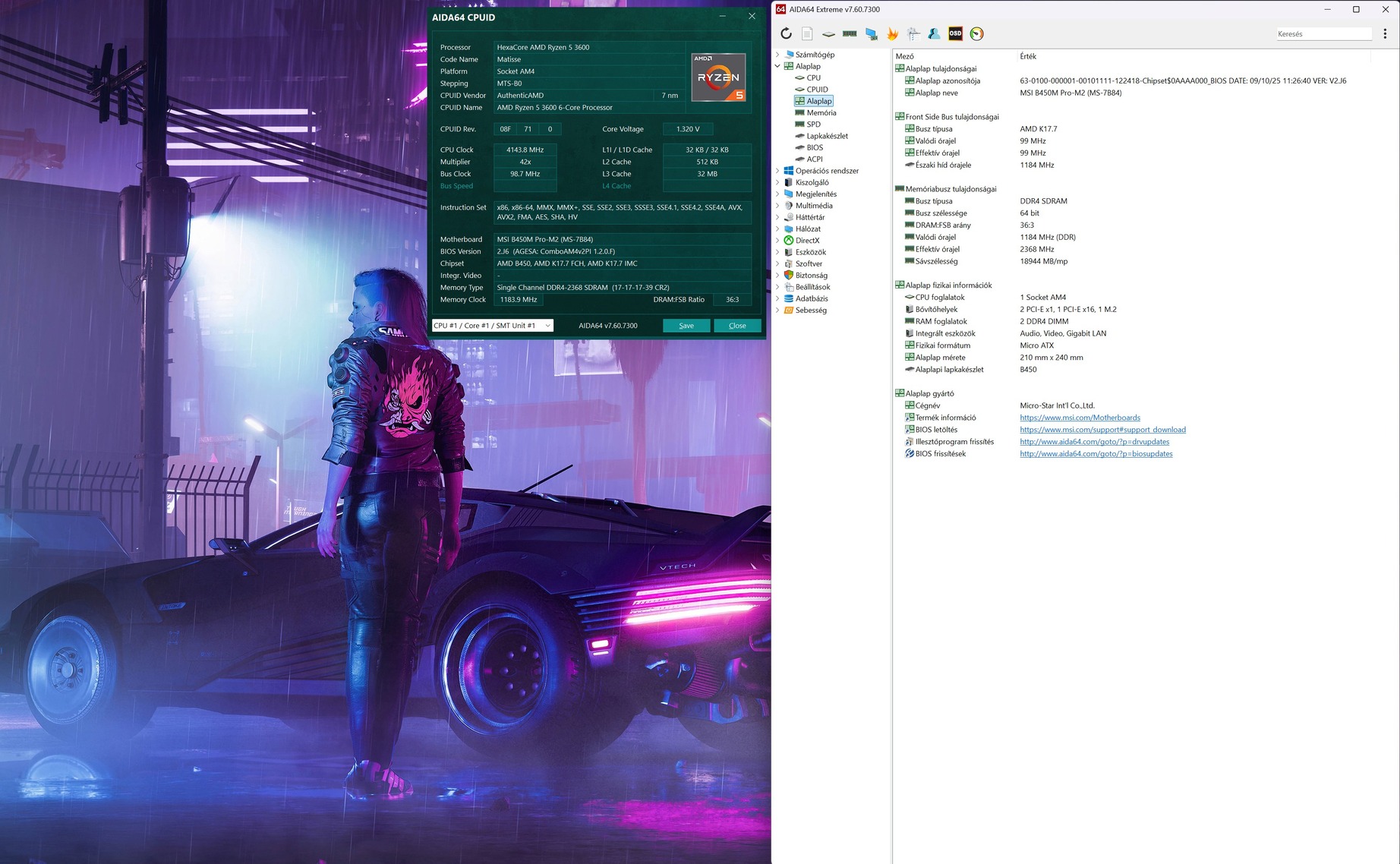This screenshot has width=1400, height=864.
Task: Select ACPI in the sidebar tree
Action: pos(815,159)
